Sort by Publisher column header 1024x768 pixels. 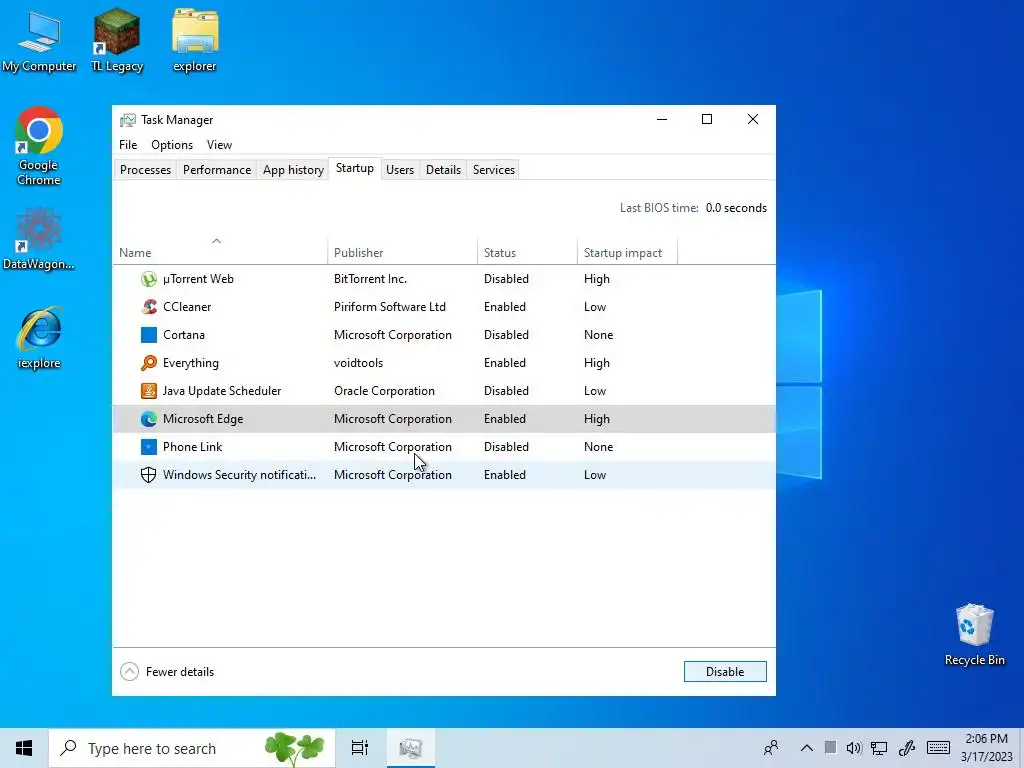tap(402, 253)
